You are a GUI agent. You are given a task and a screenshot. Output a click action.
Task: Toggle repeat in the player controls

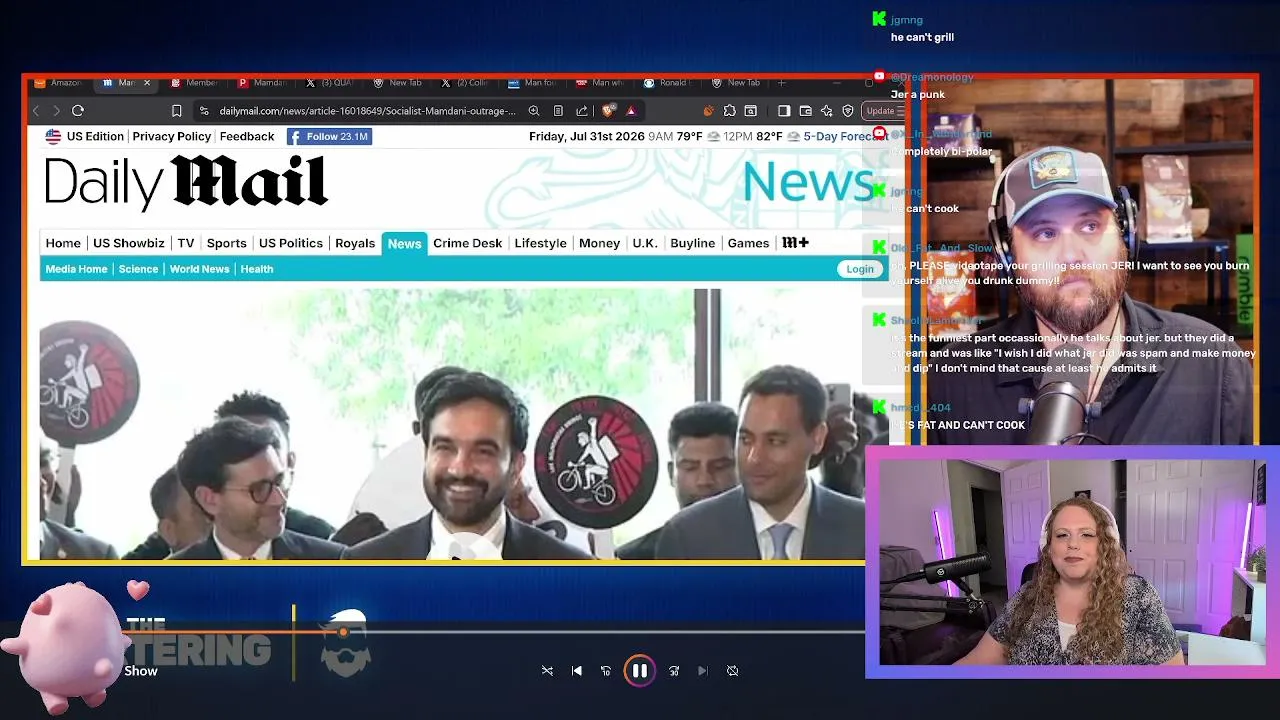[733, 671]
